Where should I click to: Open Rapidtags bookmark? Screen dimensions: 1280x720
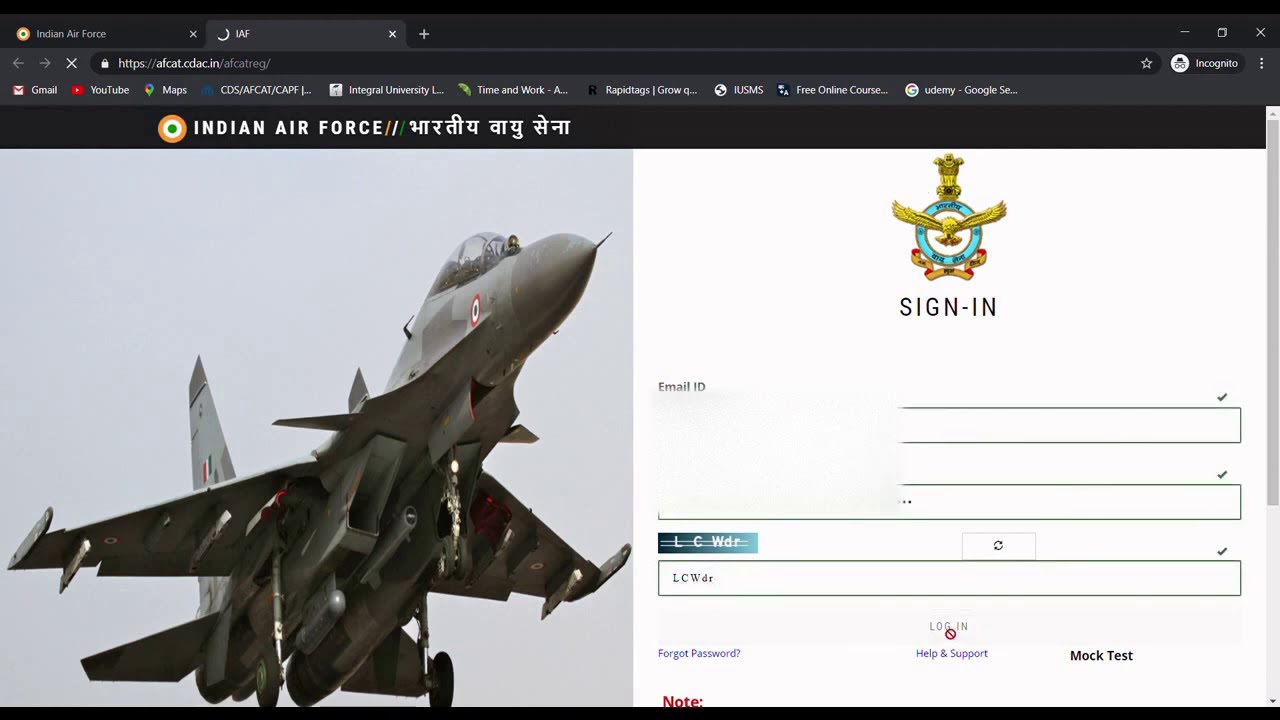click(x=642, y=90)
